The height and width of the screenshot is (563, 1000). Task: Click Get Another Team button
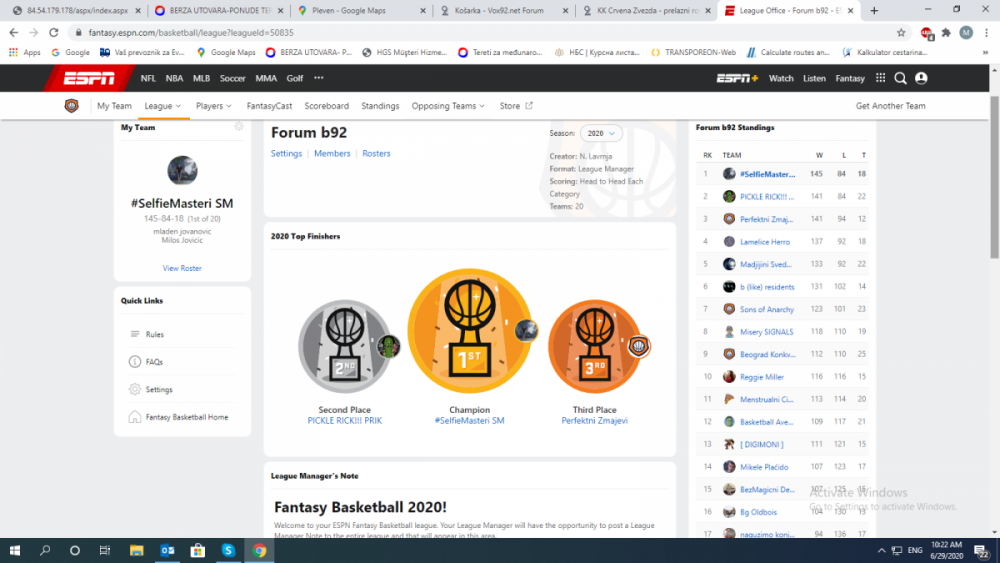click(890, 106)
